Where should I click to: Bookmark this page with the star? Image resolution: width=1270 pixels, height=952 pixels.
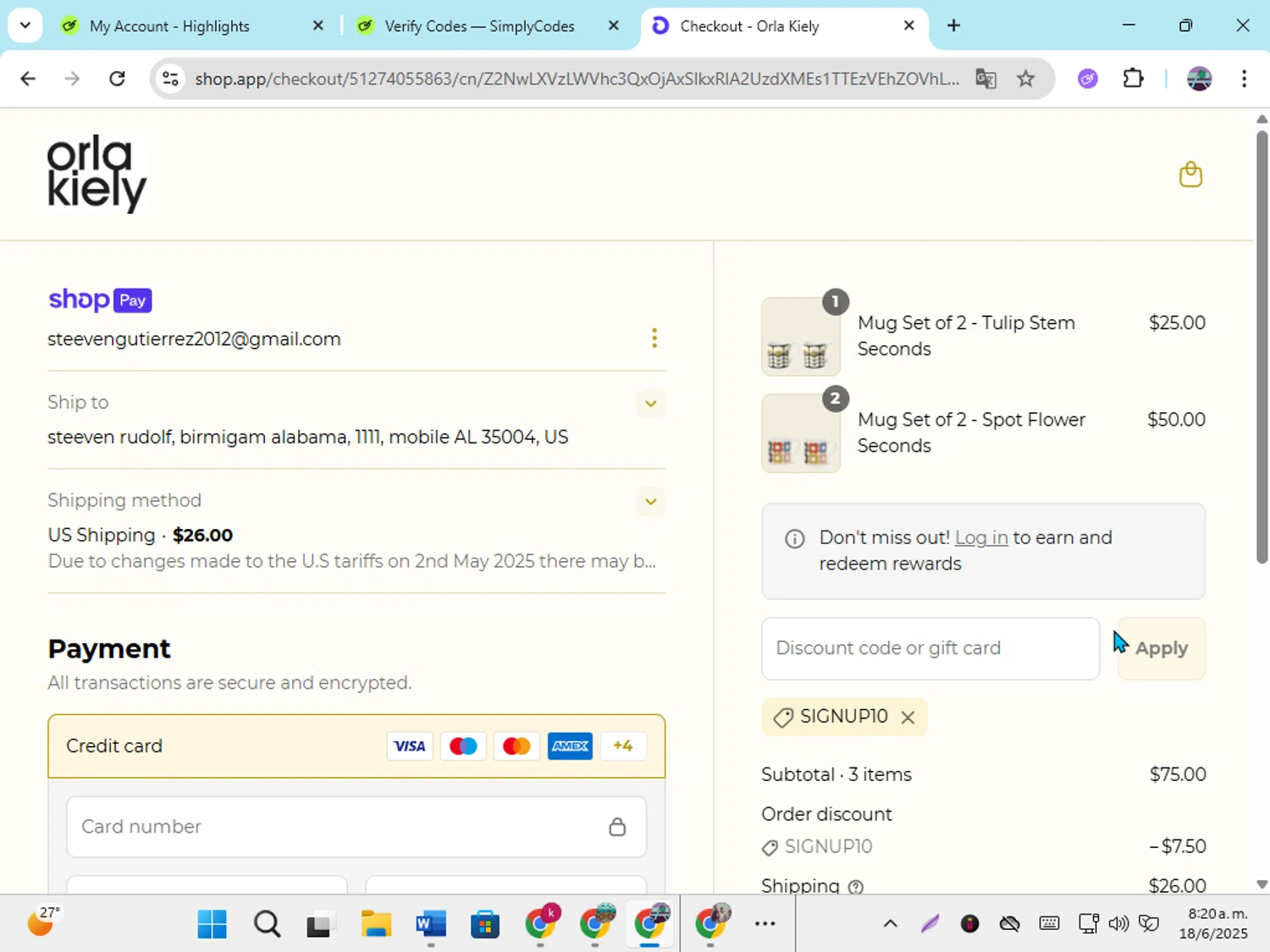pos(1025,79)
